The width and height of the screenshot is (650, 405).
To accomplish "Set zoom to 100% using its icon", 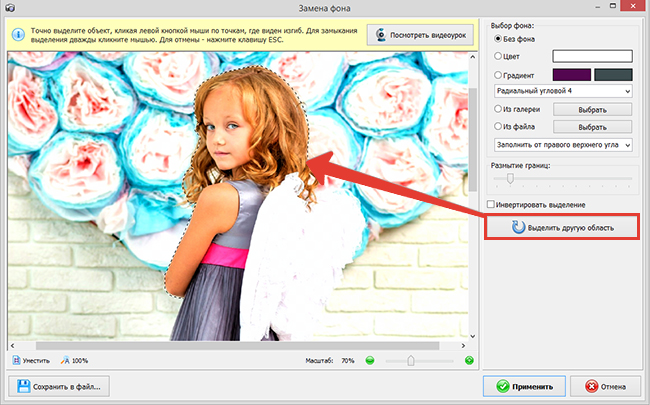I will [x=65, y=361].
